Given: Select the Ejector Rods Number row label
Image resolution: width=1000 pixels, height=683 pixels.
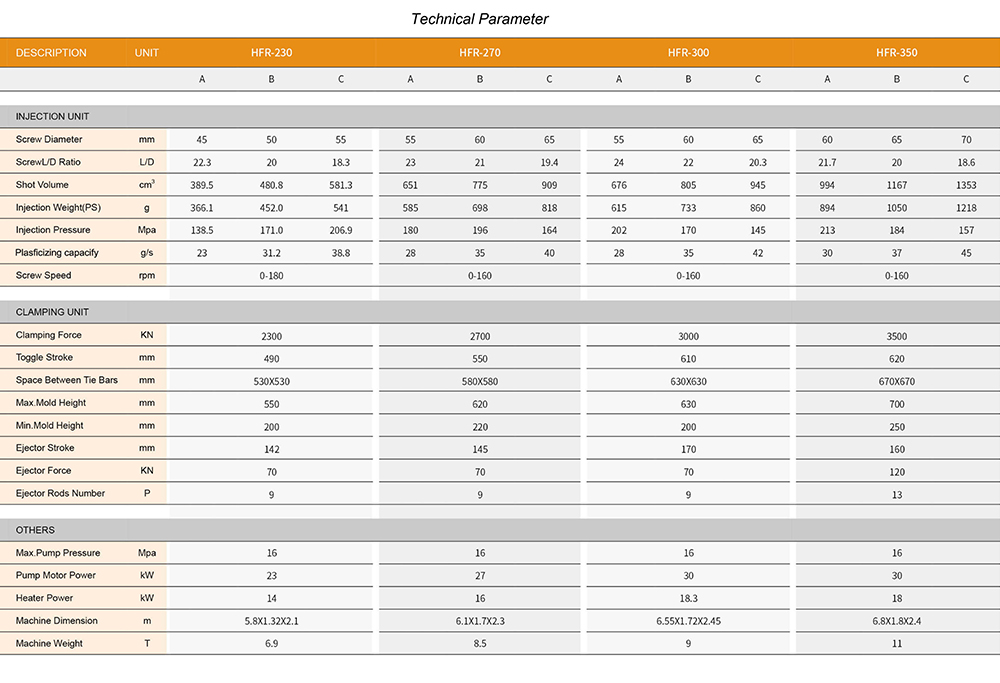Looking at the screenshot, I should tap(60, 493).
